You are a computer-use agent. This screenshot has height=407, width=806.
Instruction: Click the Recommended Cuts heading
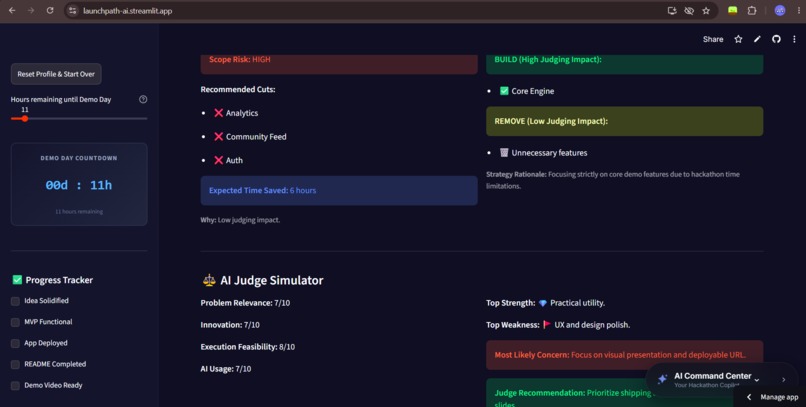coord(237,89)
